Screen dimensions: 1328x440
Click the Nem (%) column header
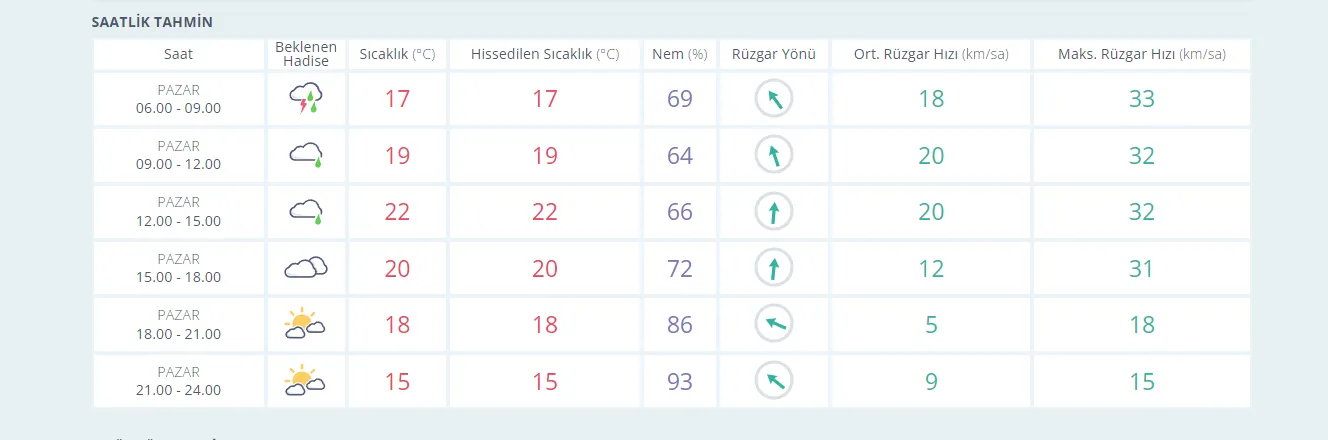(679, 54)
